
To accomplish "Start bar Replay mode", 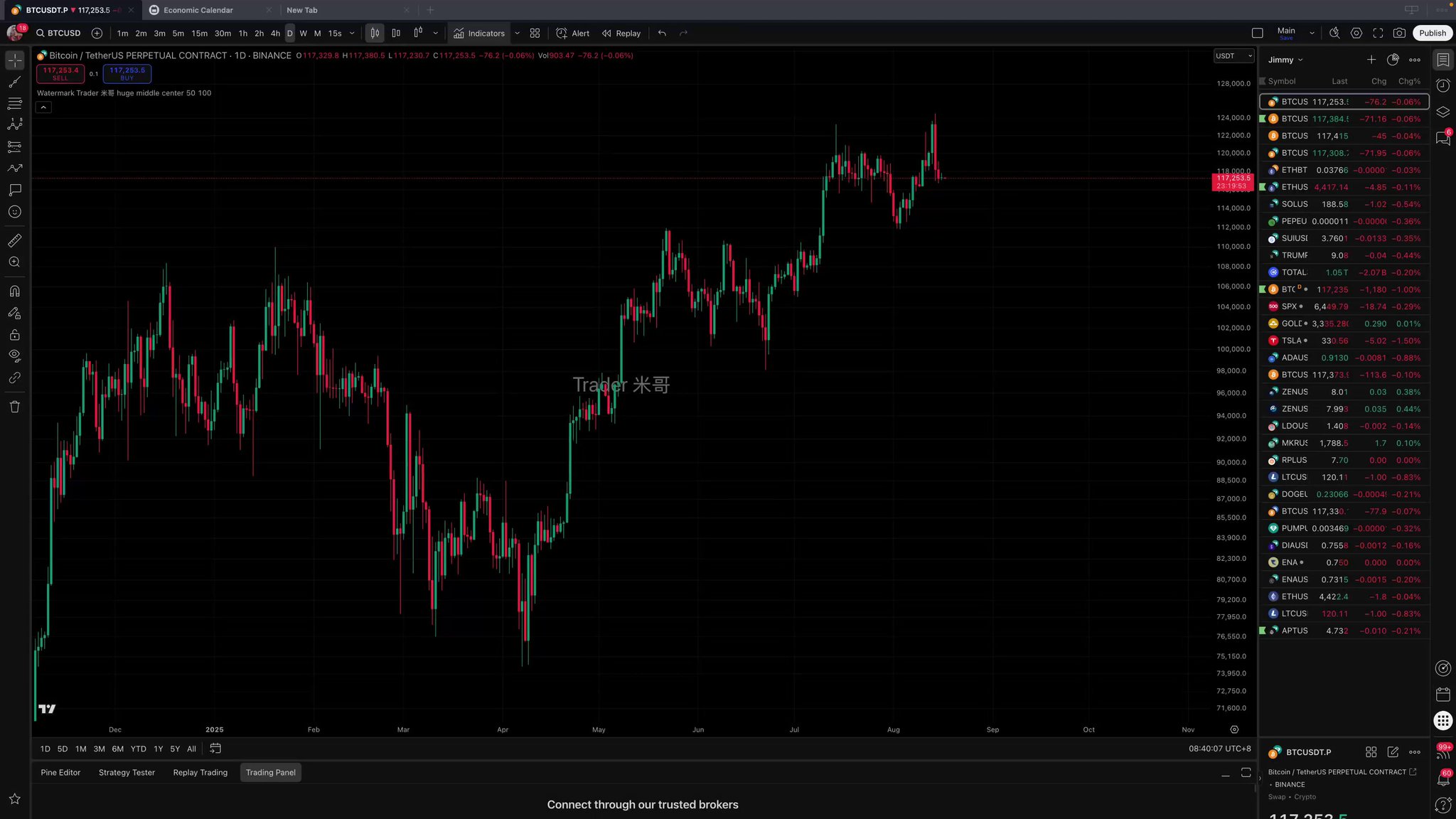I will tap(621, 33).
